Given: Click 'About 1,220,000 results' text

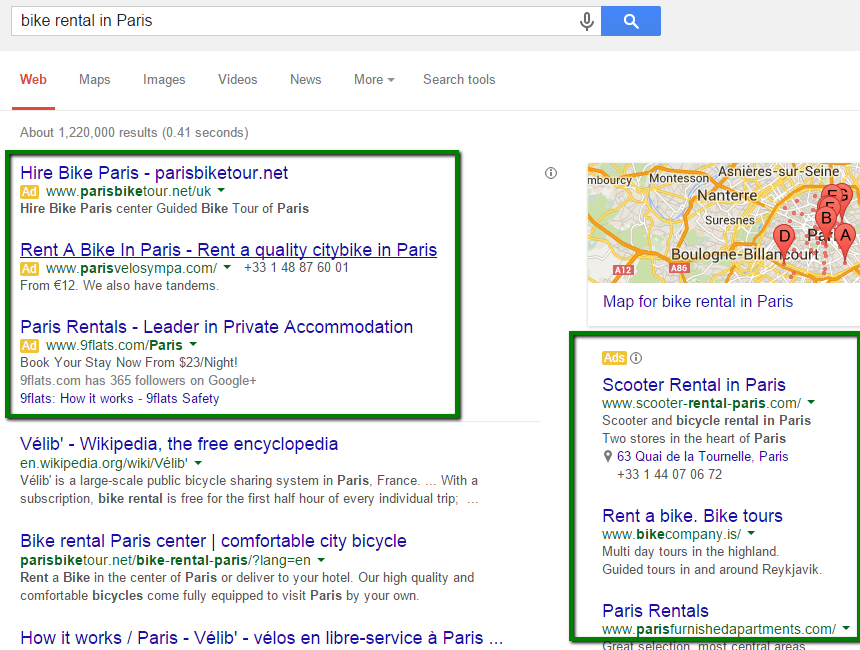Looking at the screenshot, I should pyautogui.click(x=134, y=133).
